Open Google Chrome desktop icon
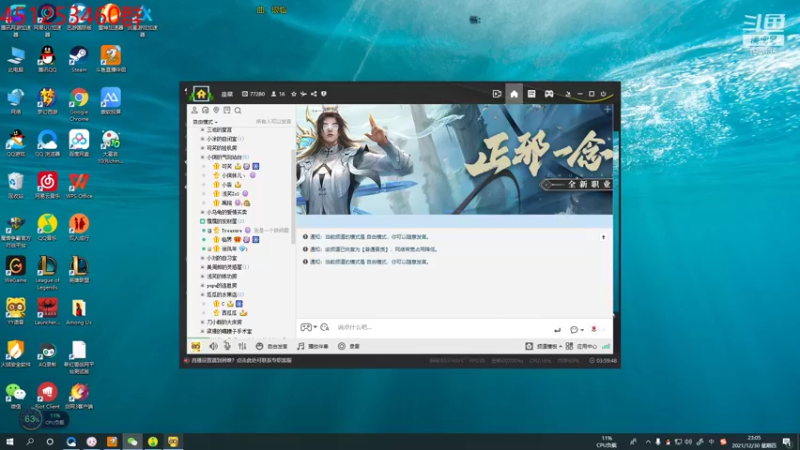The width and height of the screenshot is (800, 450). pyautogui.click(x=79, y=105)
